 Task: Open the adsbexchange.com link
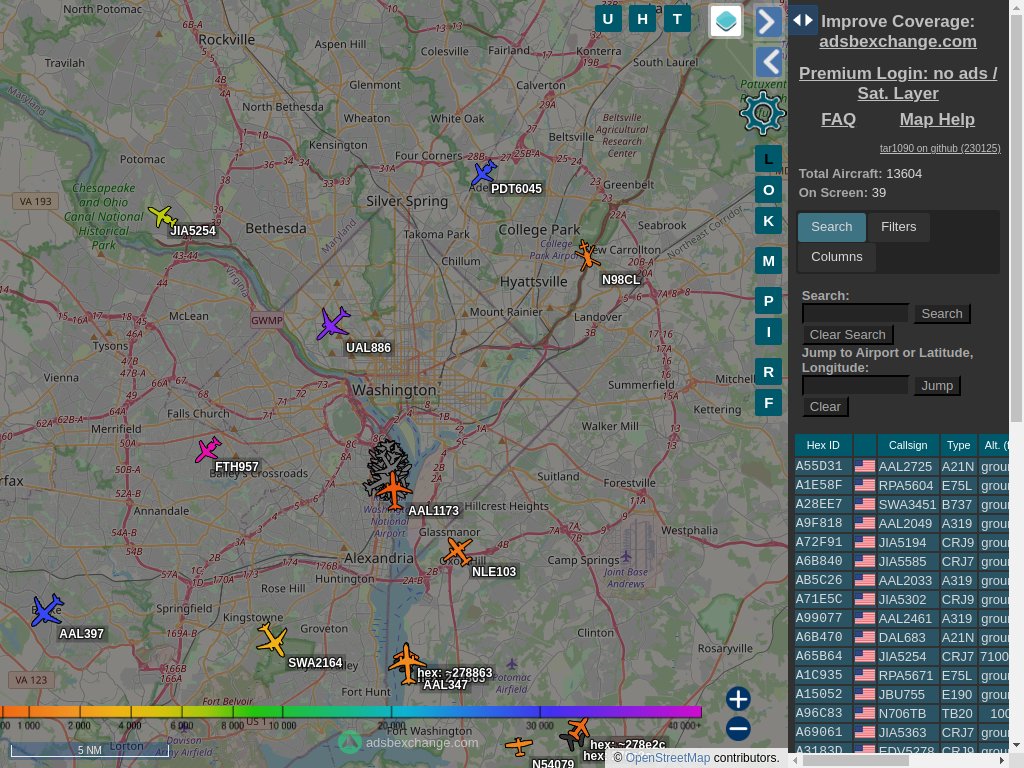(x=897, y=41)
